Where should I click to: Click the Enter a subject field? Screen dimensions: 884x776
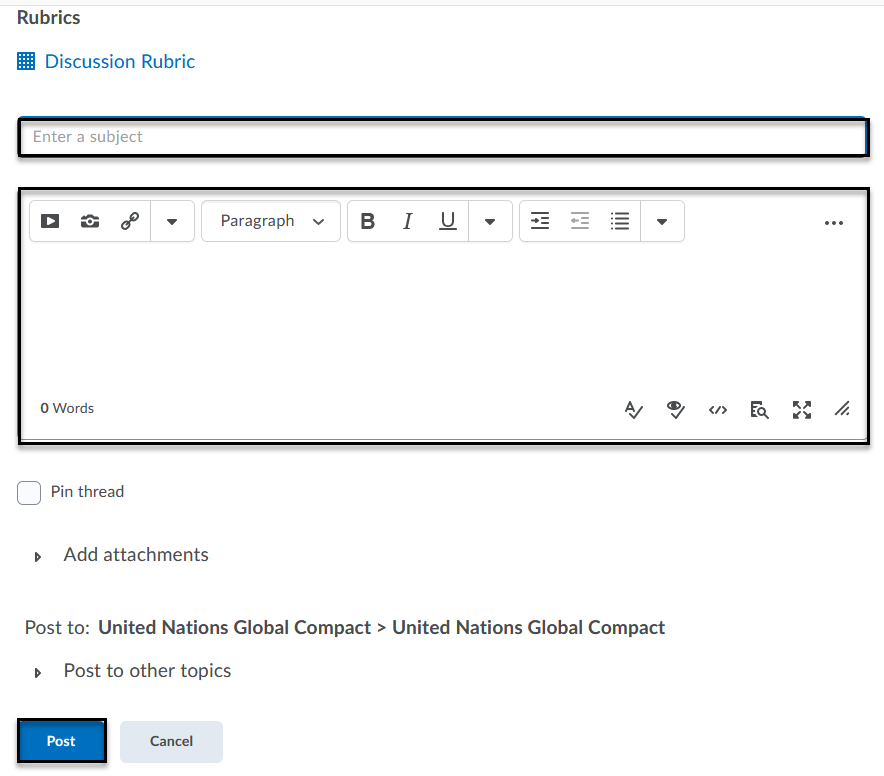pos(441,137)
